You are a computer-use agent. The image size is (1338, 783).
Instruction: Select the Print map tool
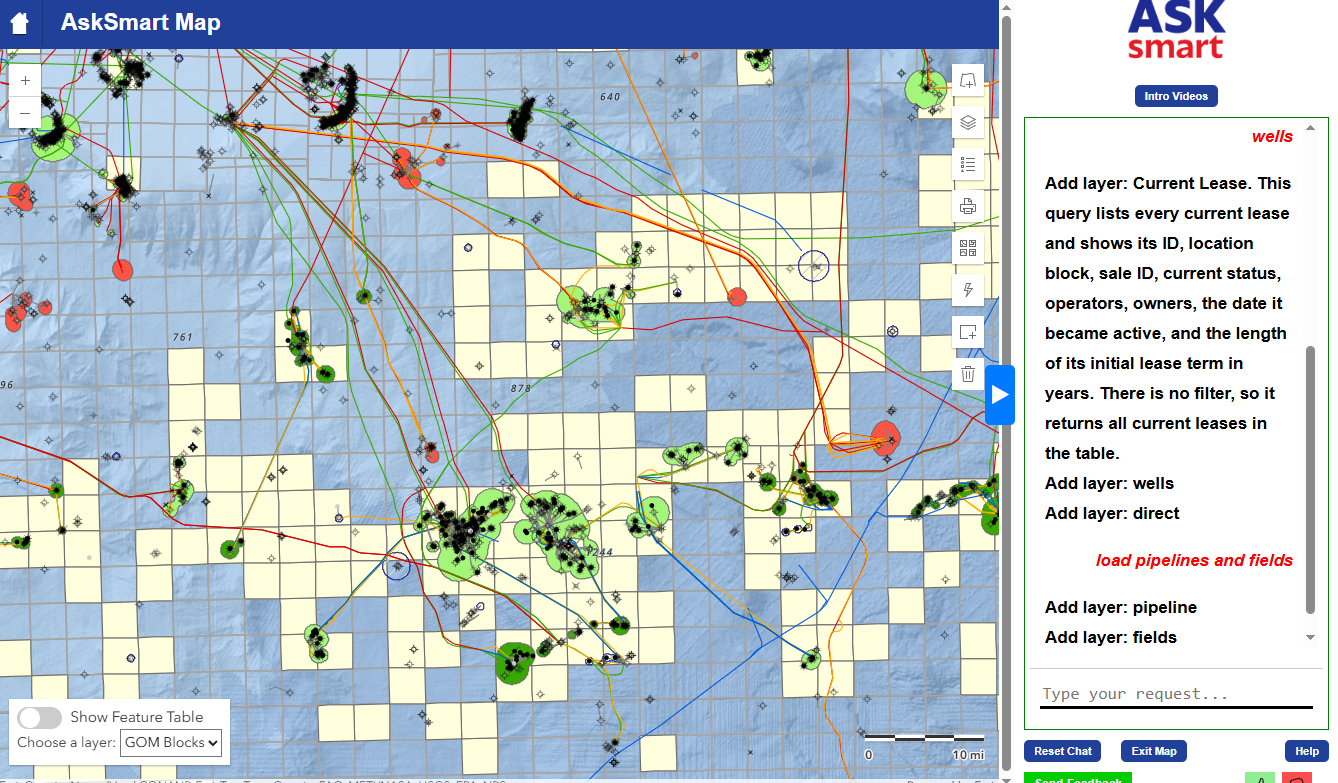pos(967,206)
